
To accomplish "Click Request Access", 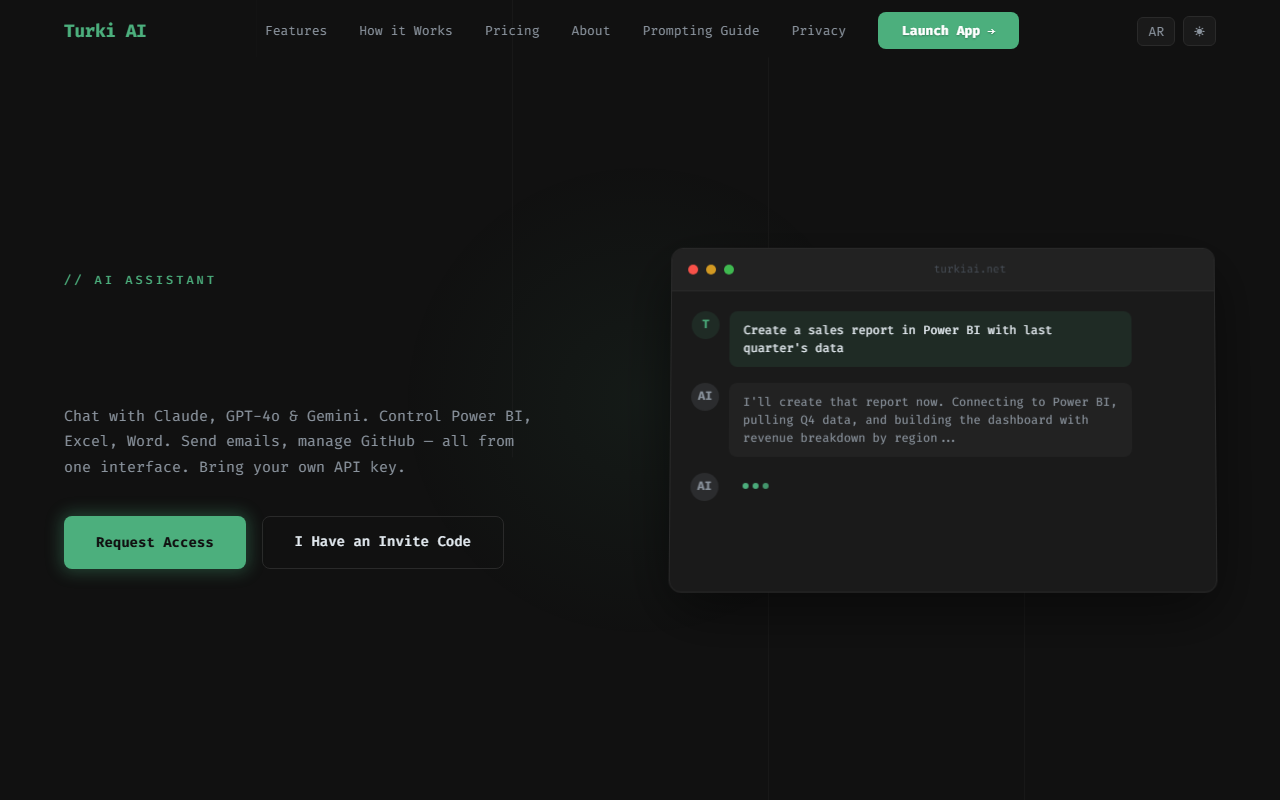I will (155, 542).
